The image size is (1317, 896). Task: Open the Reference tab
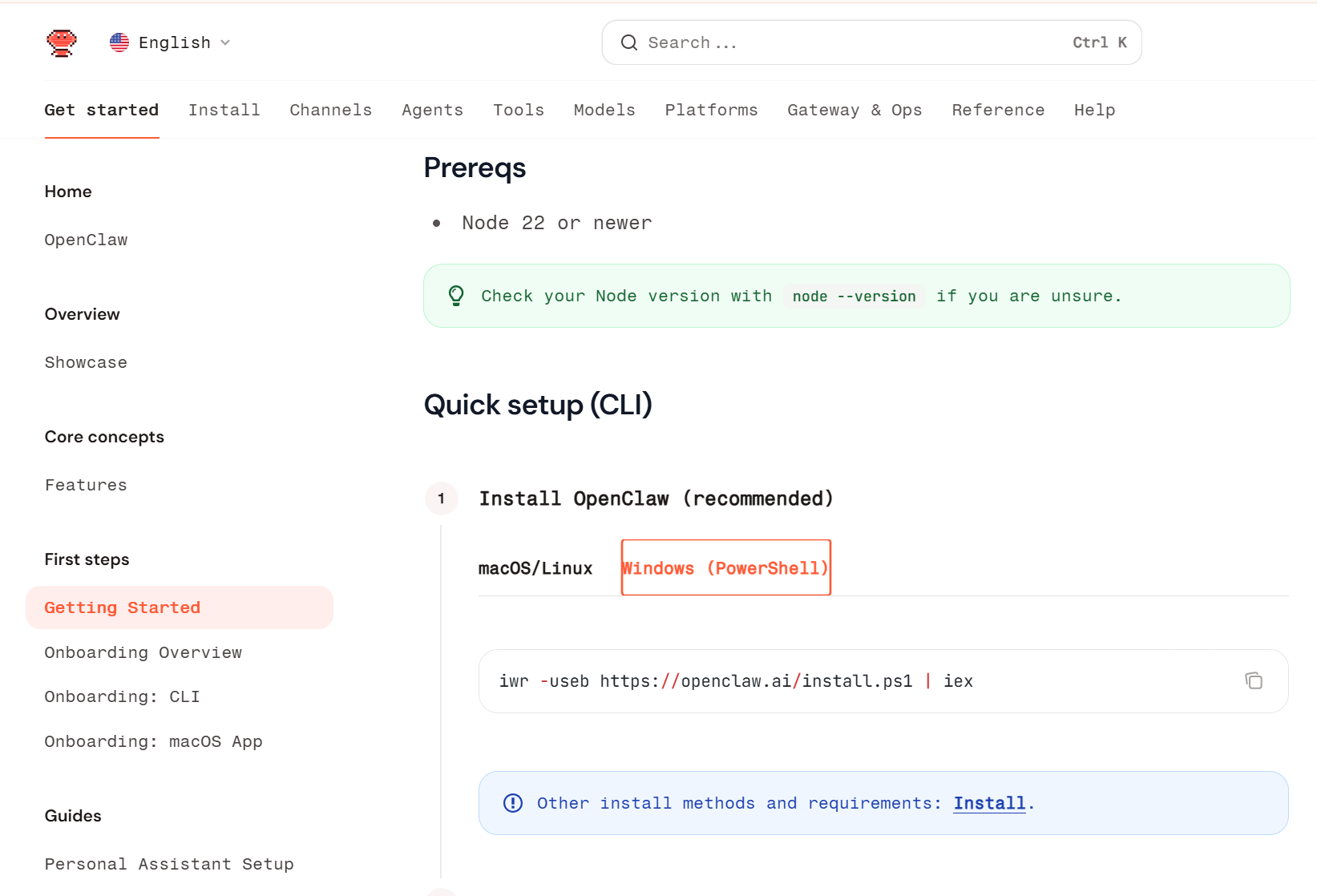coord(998,110)
